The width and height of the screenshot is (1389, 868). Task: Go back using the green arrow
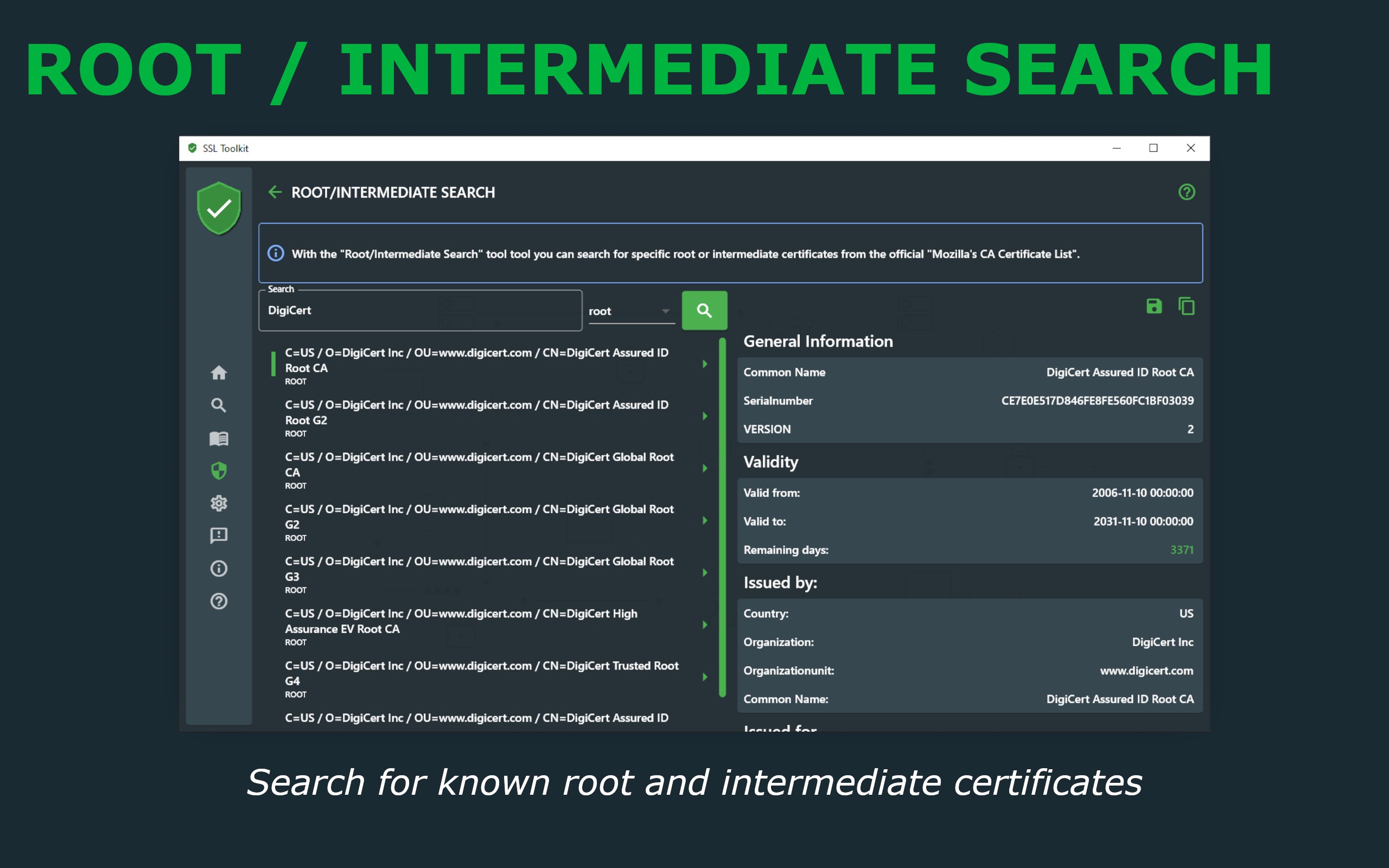coord(275,192)
